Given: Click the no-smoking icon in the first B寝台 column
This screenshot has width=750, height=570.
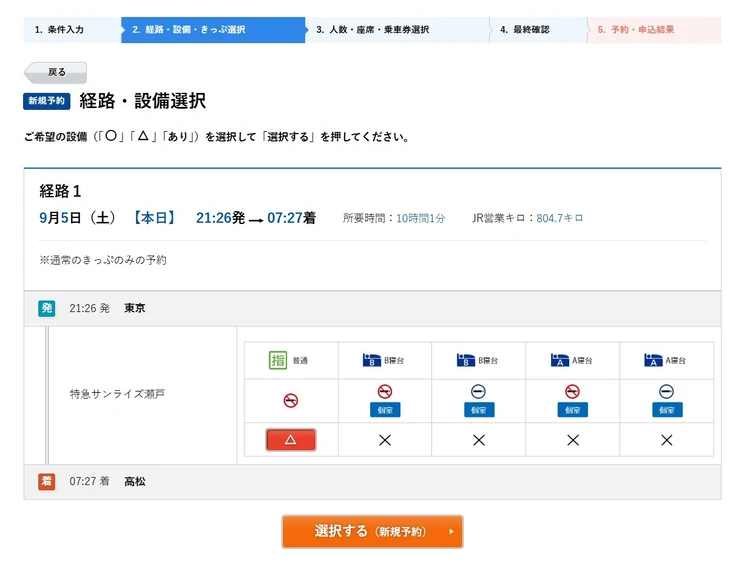Looking at the screenshot, I should pos(385,392).
